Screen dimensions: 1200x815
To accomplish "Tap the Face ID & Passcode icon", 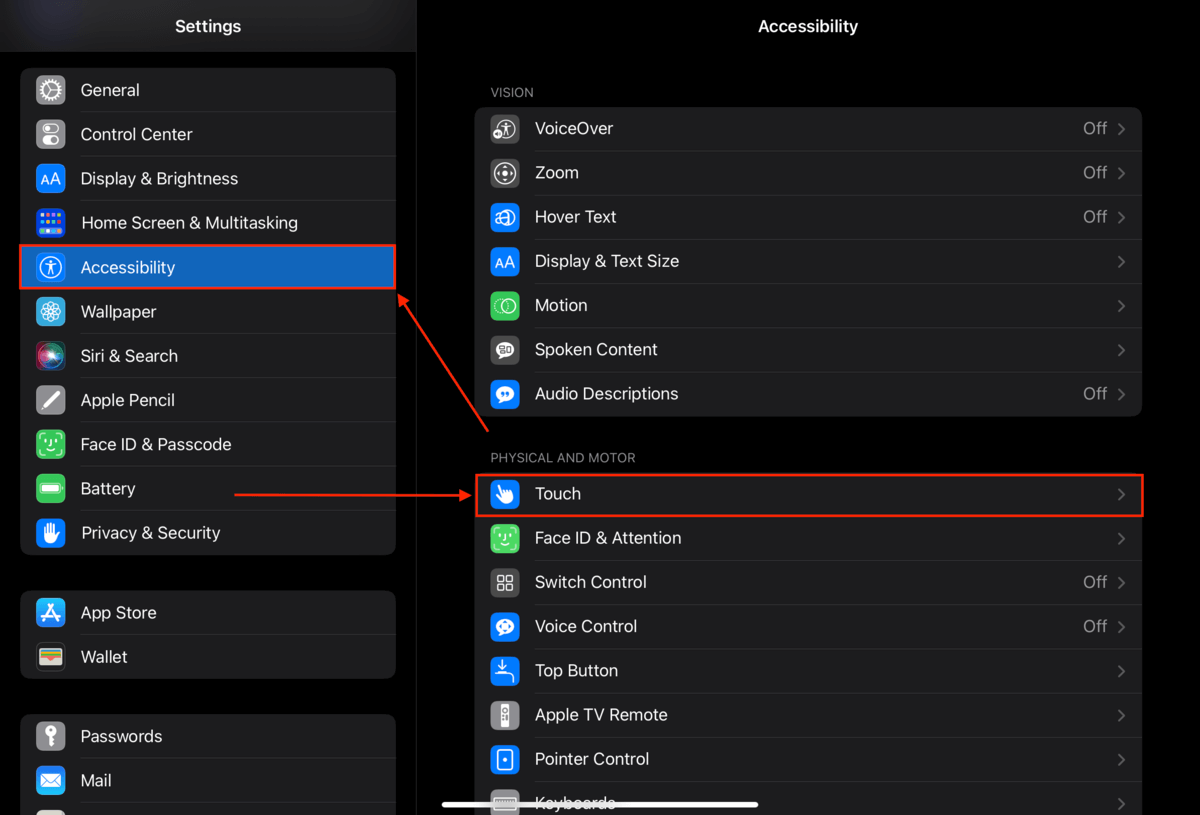I will (51, 444).
